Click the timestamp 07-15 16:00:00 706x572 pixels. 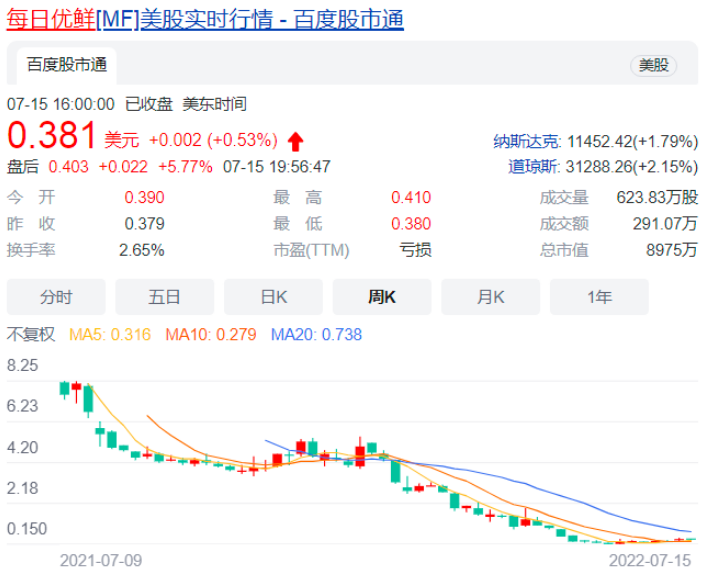pyautogui.click(x=61, y=104)
